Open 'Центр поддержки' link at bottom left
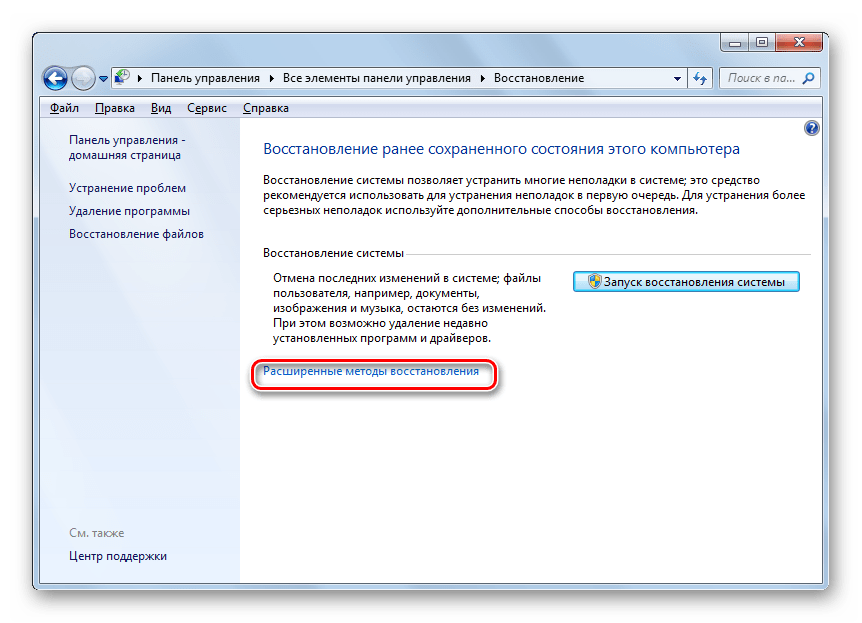The width and height of the screenshot is (862, 623). pos(118,556)
